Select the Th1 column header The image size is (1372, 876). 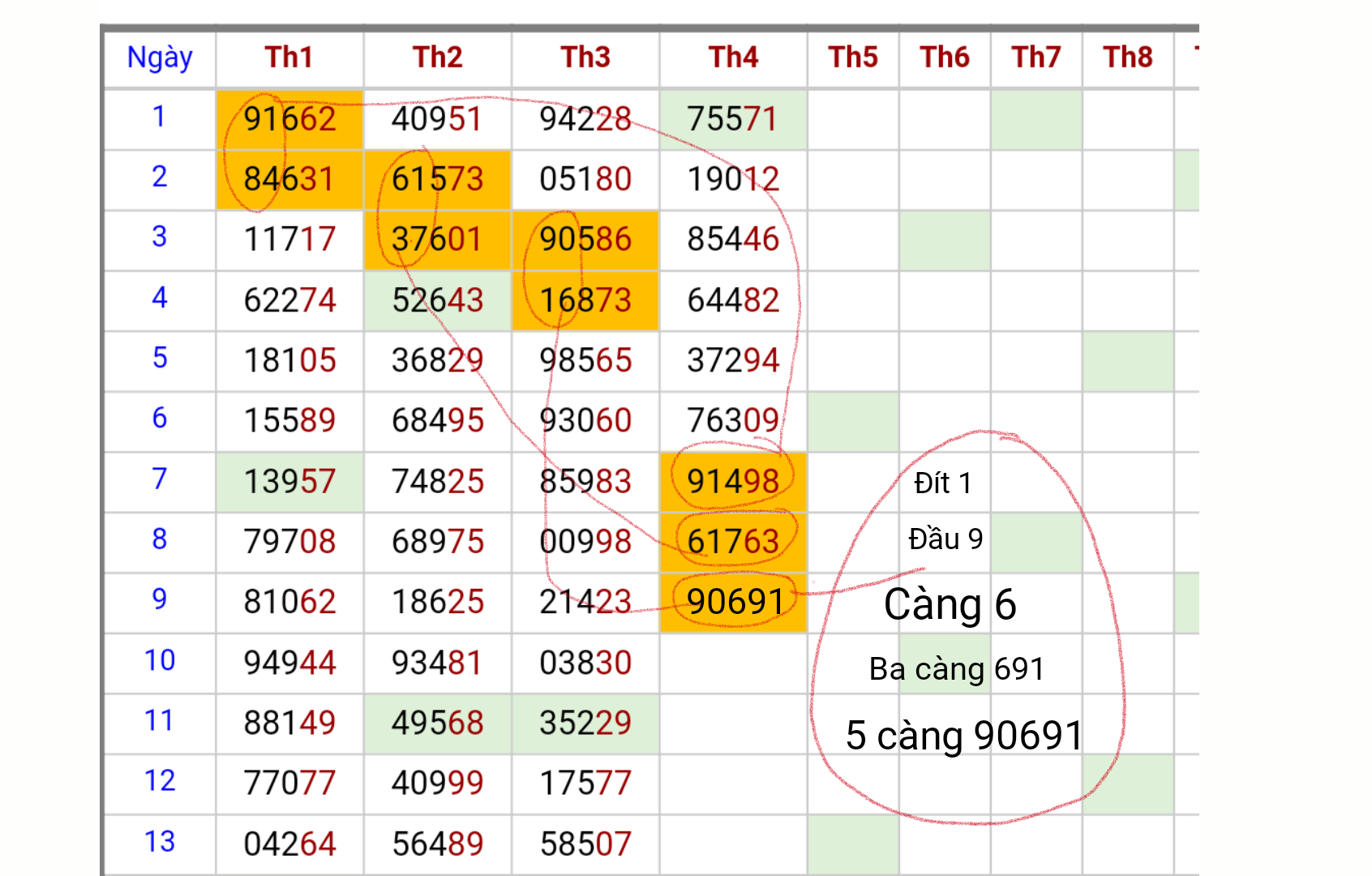tap(289, 58)
